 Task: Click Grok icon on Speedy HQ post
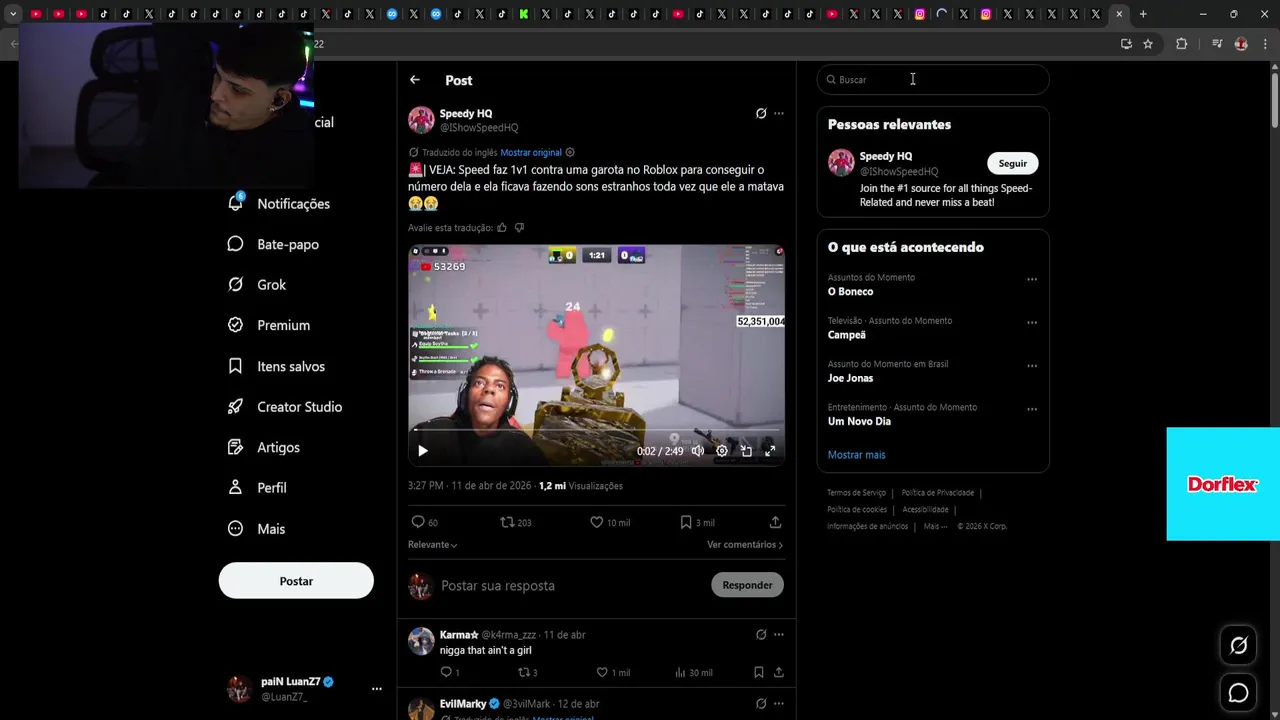pyautogui.click(x=761, y=114)
